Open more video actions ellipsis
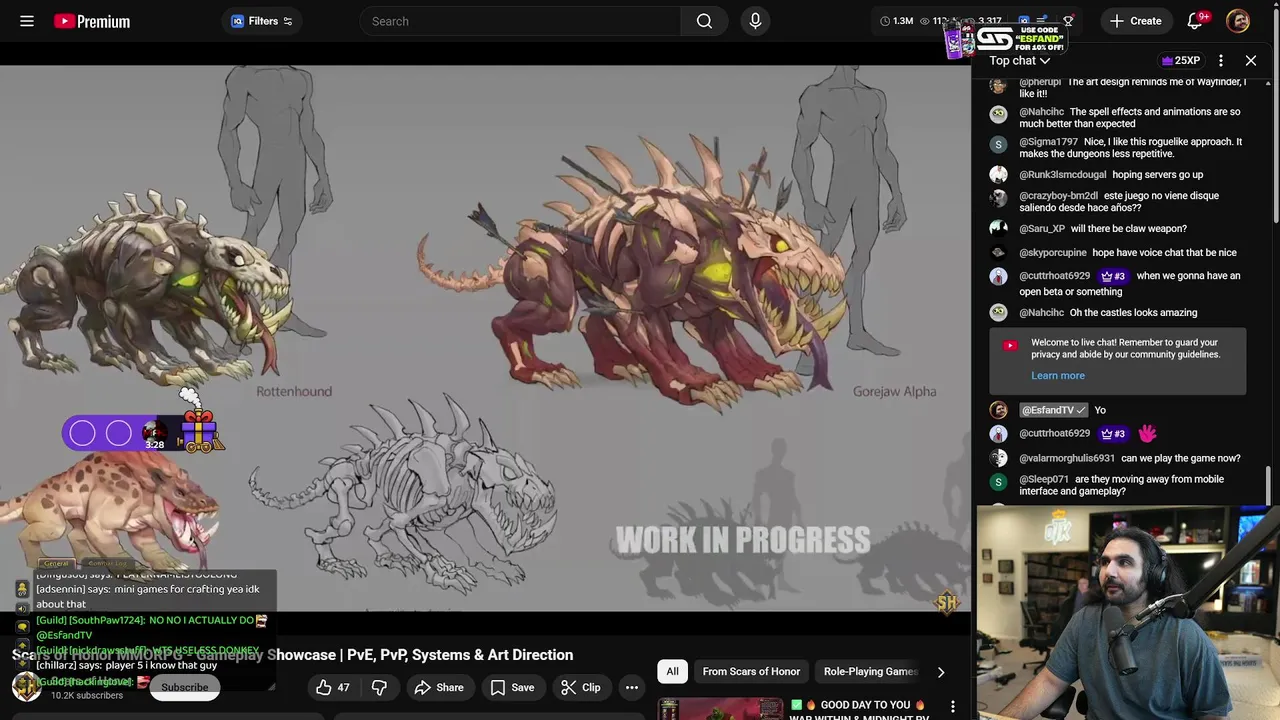Viewport: 1280px width, 720px height. coord(632,688)
